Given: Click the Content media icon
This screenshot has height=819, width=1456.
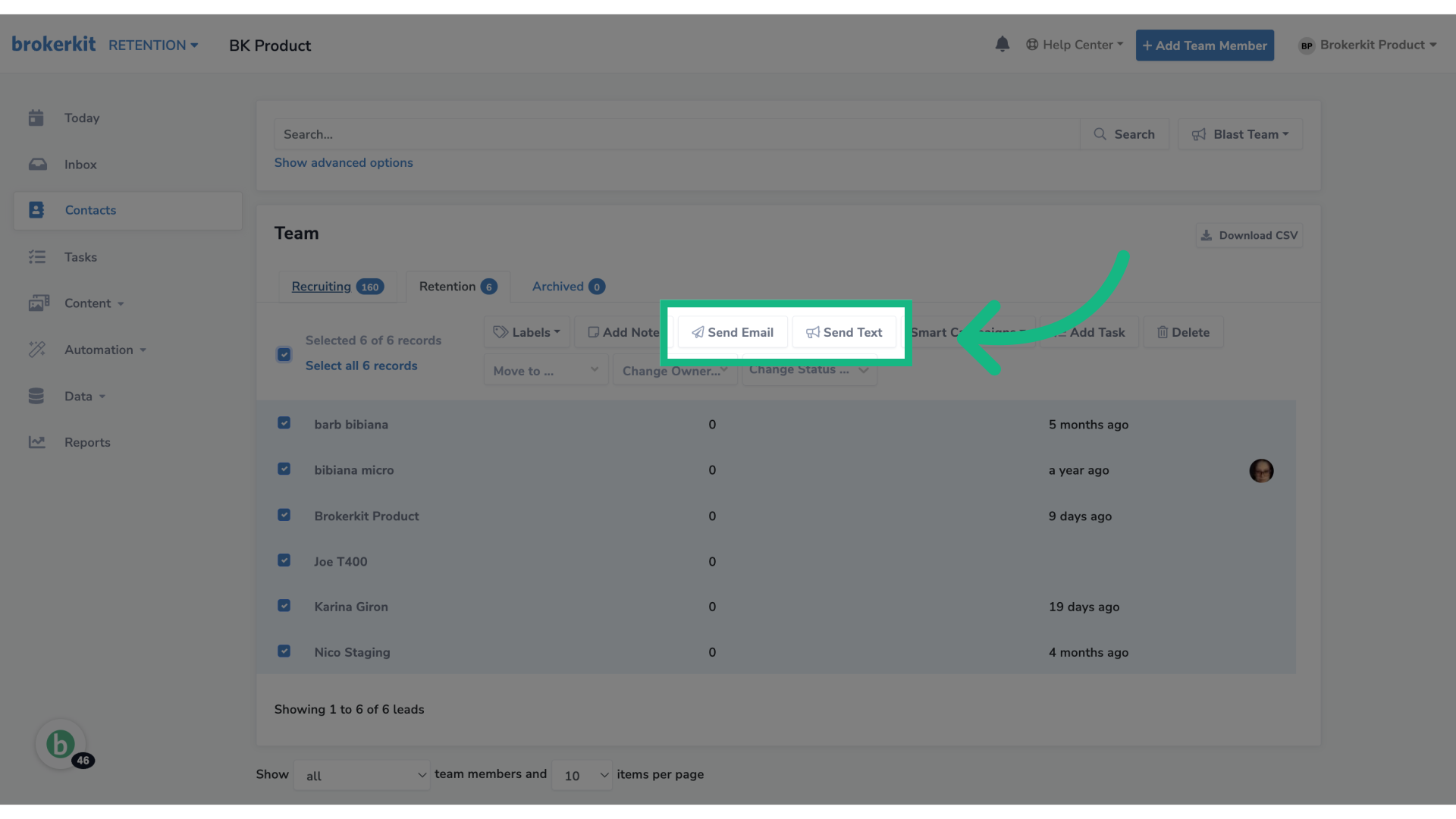Looking at the screenshot, I should tap(39, 303).
